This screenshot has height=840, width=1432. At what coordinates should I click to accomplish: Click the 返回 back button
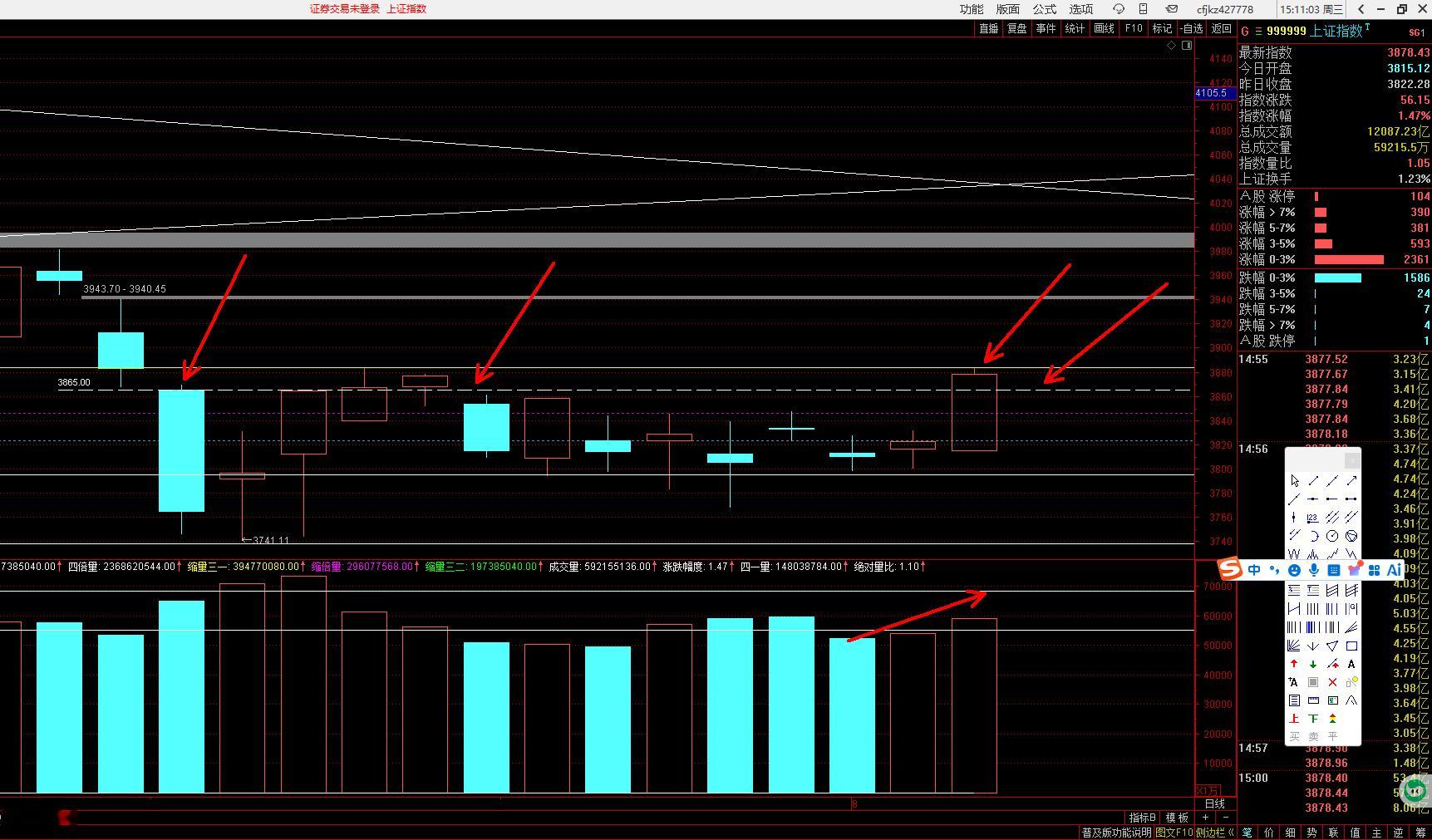pyautogui.click(x=1221, y=28)
